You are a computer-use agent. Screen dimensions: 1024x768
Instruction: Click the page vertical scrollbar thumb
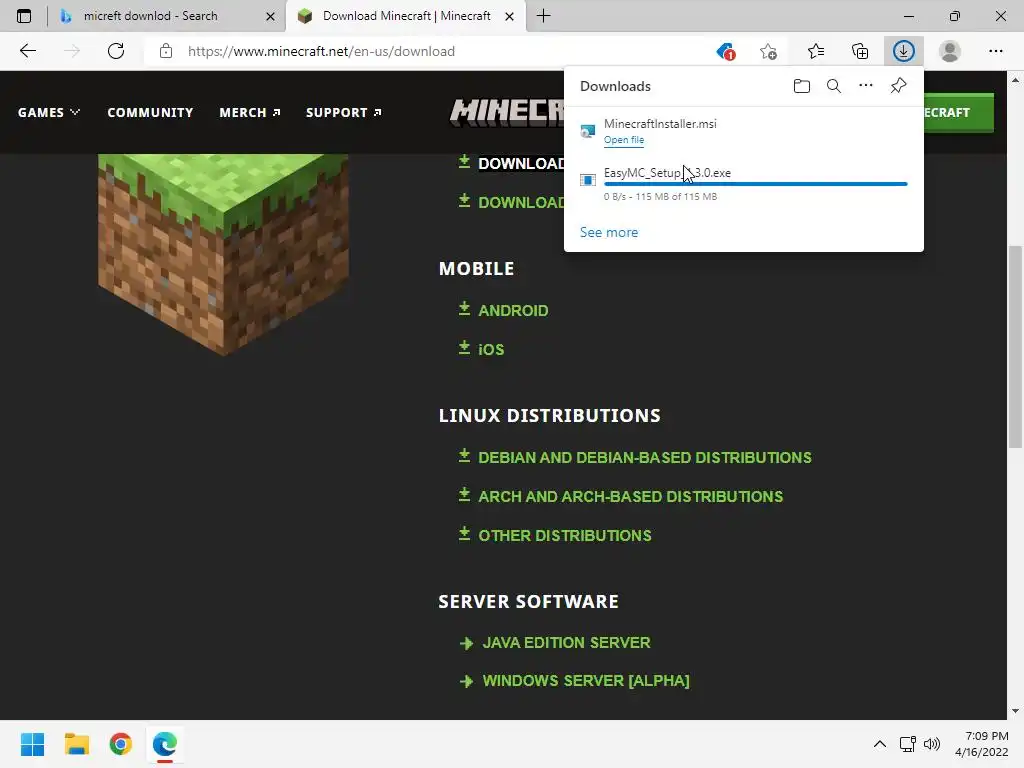[1015, 346]
